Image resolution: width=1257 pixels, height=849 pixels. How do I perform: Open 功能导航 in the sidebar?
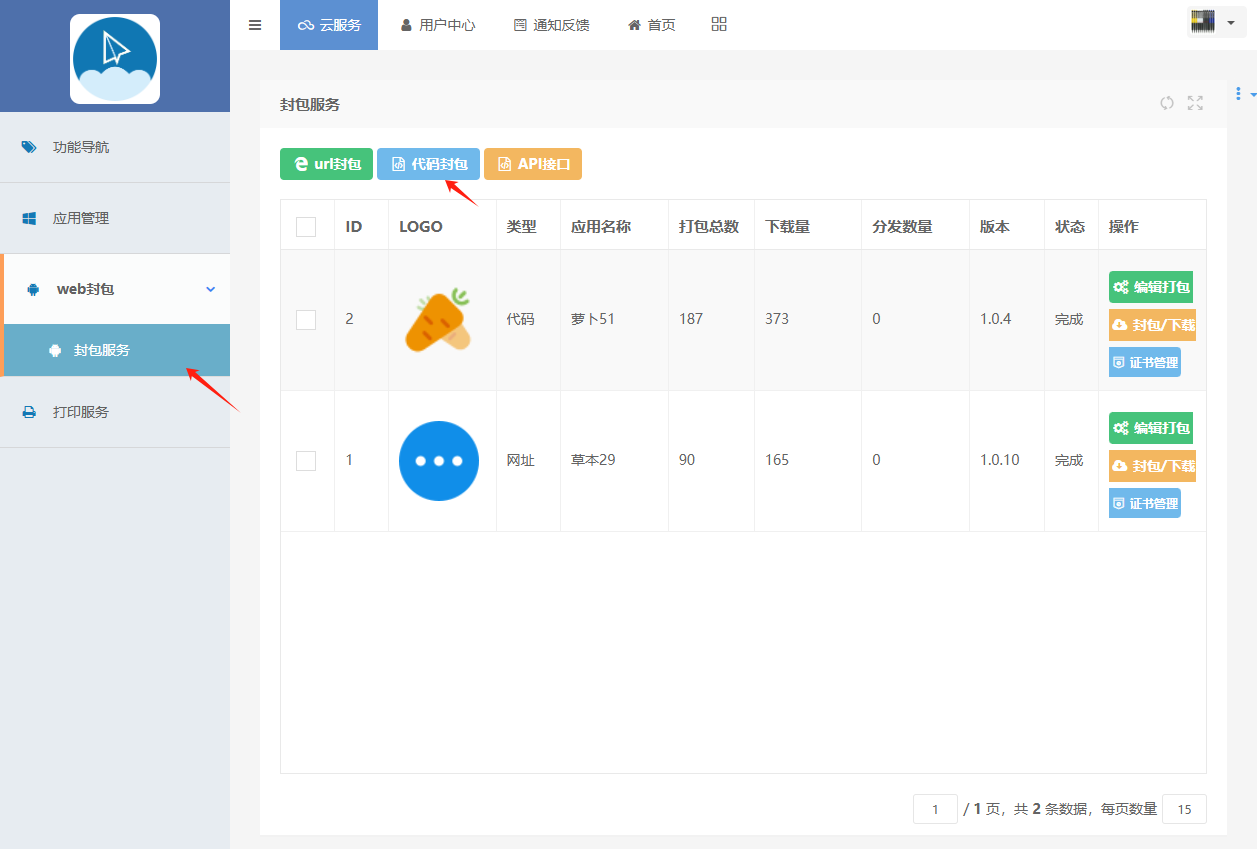(x=80, y=147)
